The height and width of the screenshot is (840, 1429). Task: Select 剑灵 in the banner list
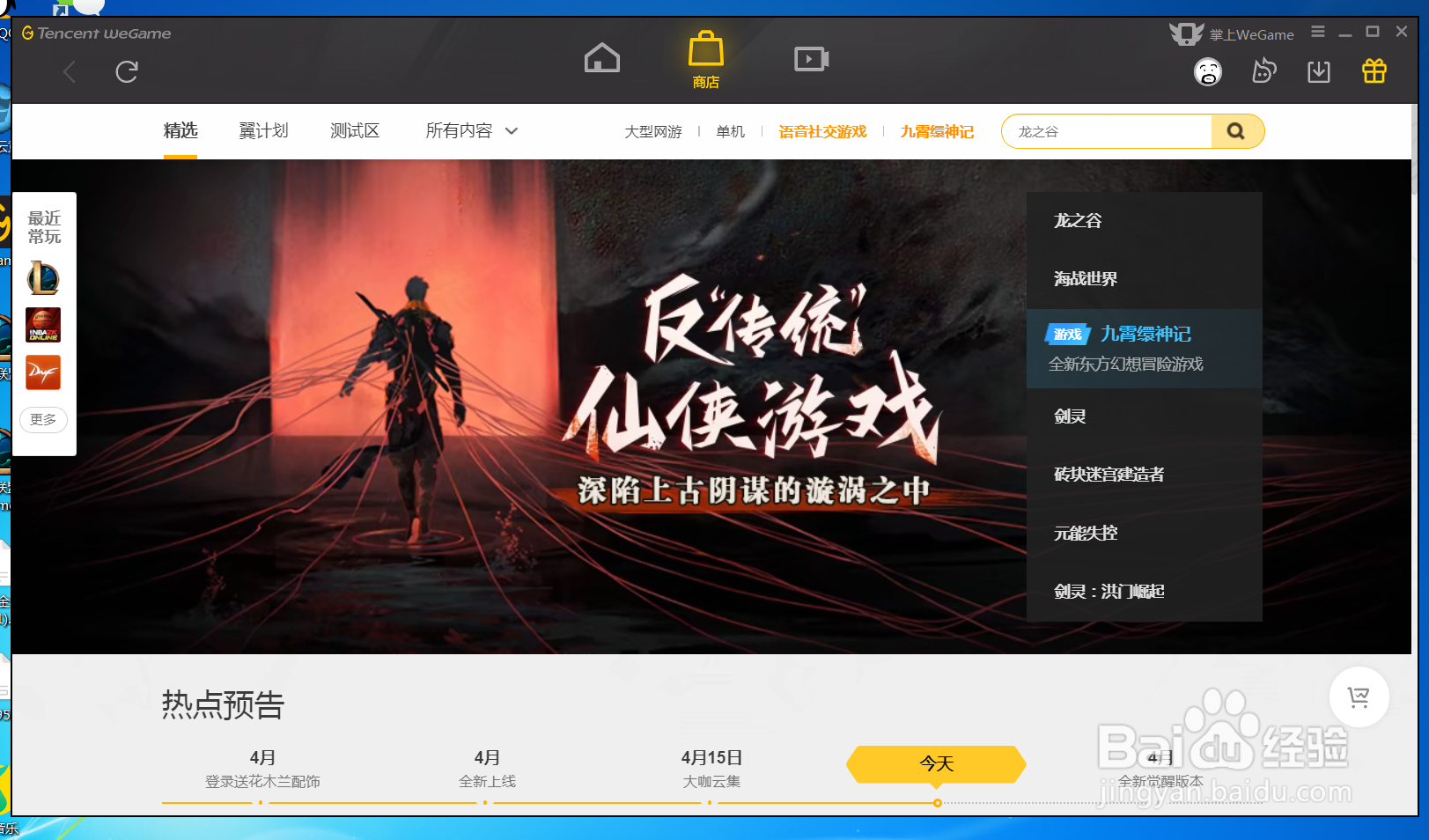coord(1145,416)
